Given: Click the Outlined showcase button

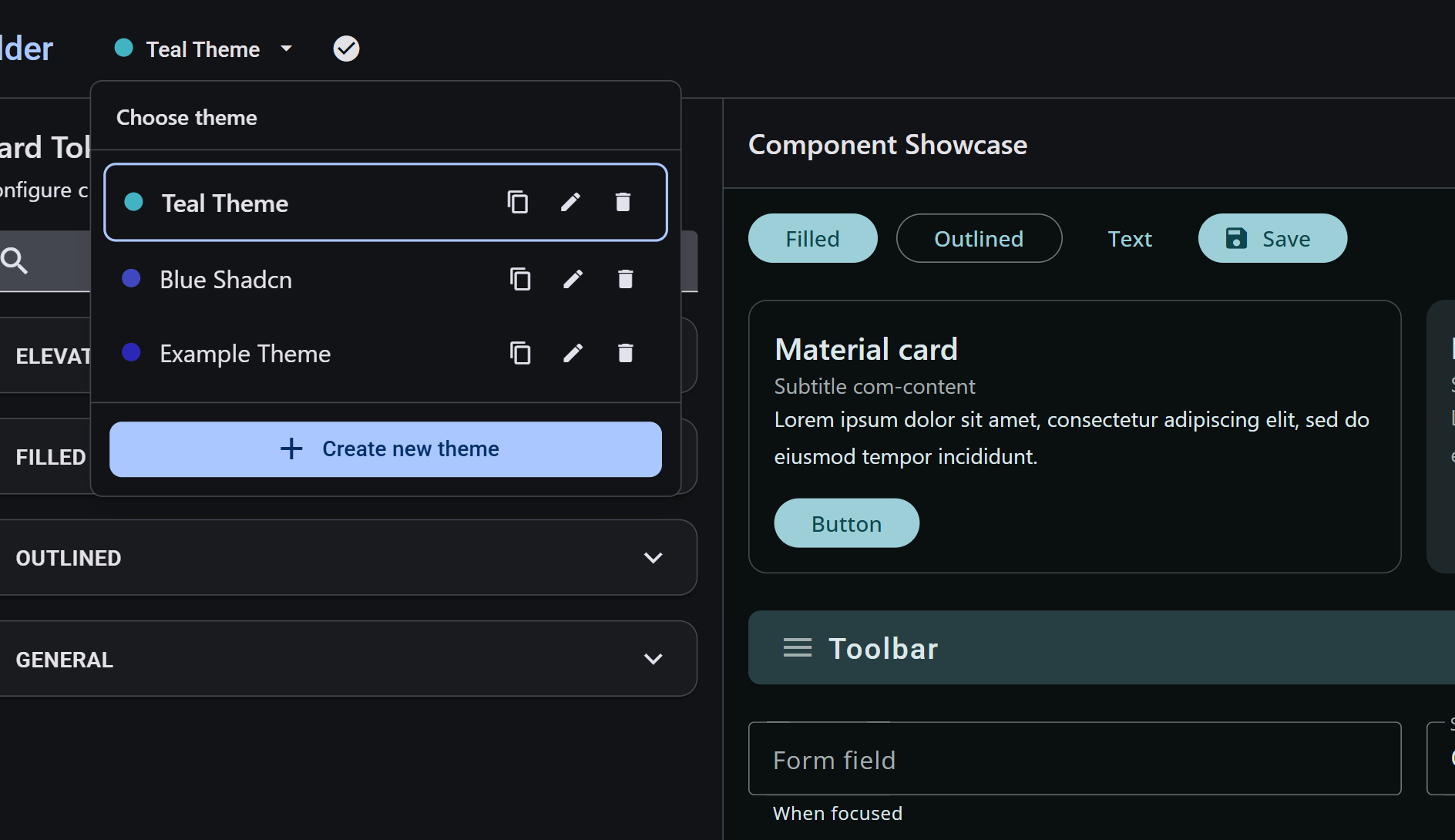Looking at the screenshot, I should click(x=979, y=239).
